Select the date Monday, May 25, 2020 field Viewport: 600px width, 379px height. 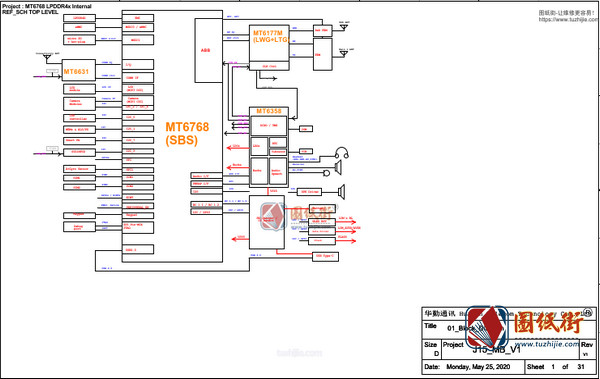click(478, 367)
